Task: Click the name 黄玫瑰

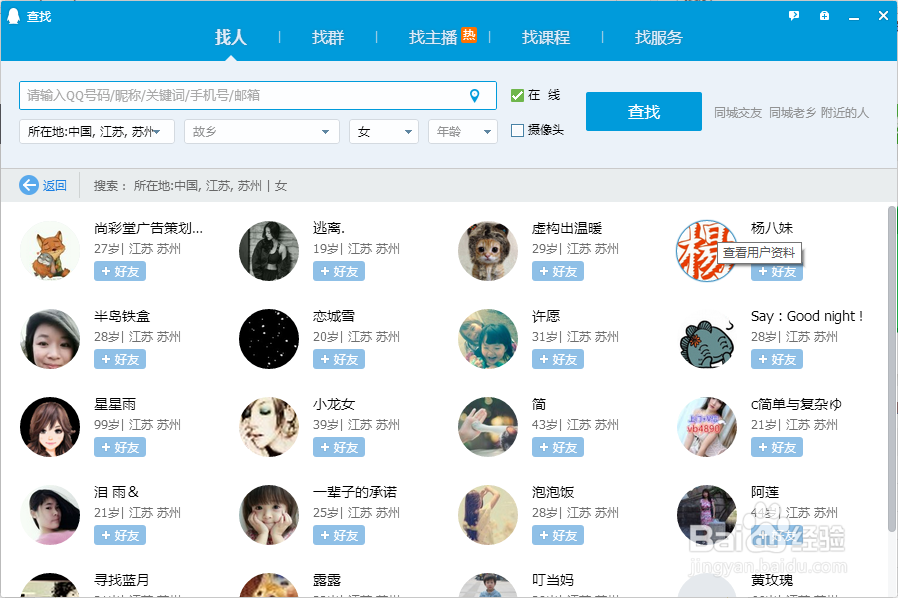Action: (772, 580)
